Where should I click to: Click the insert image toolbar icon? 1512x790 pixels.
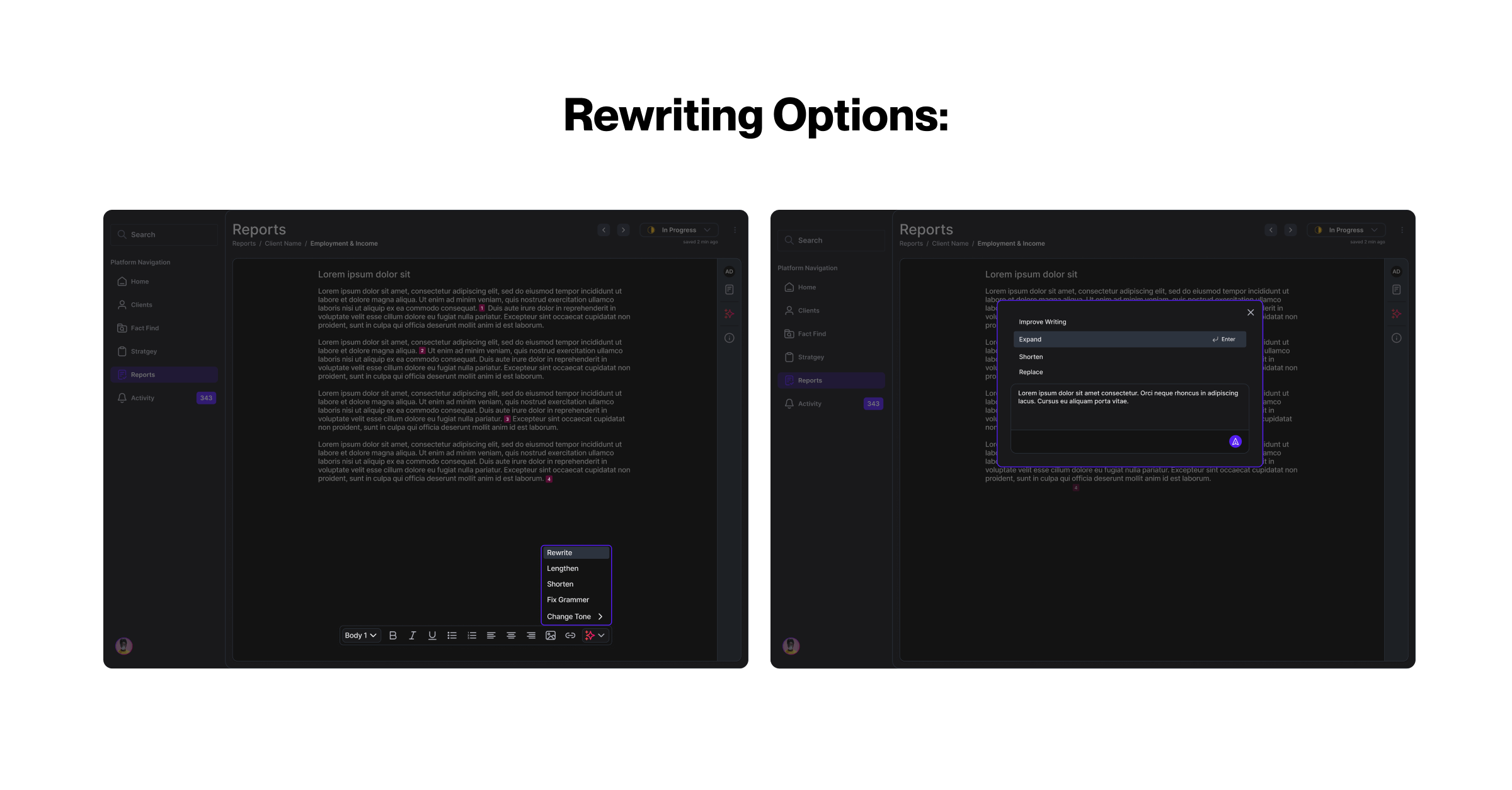551,636
